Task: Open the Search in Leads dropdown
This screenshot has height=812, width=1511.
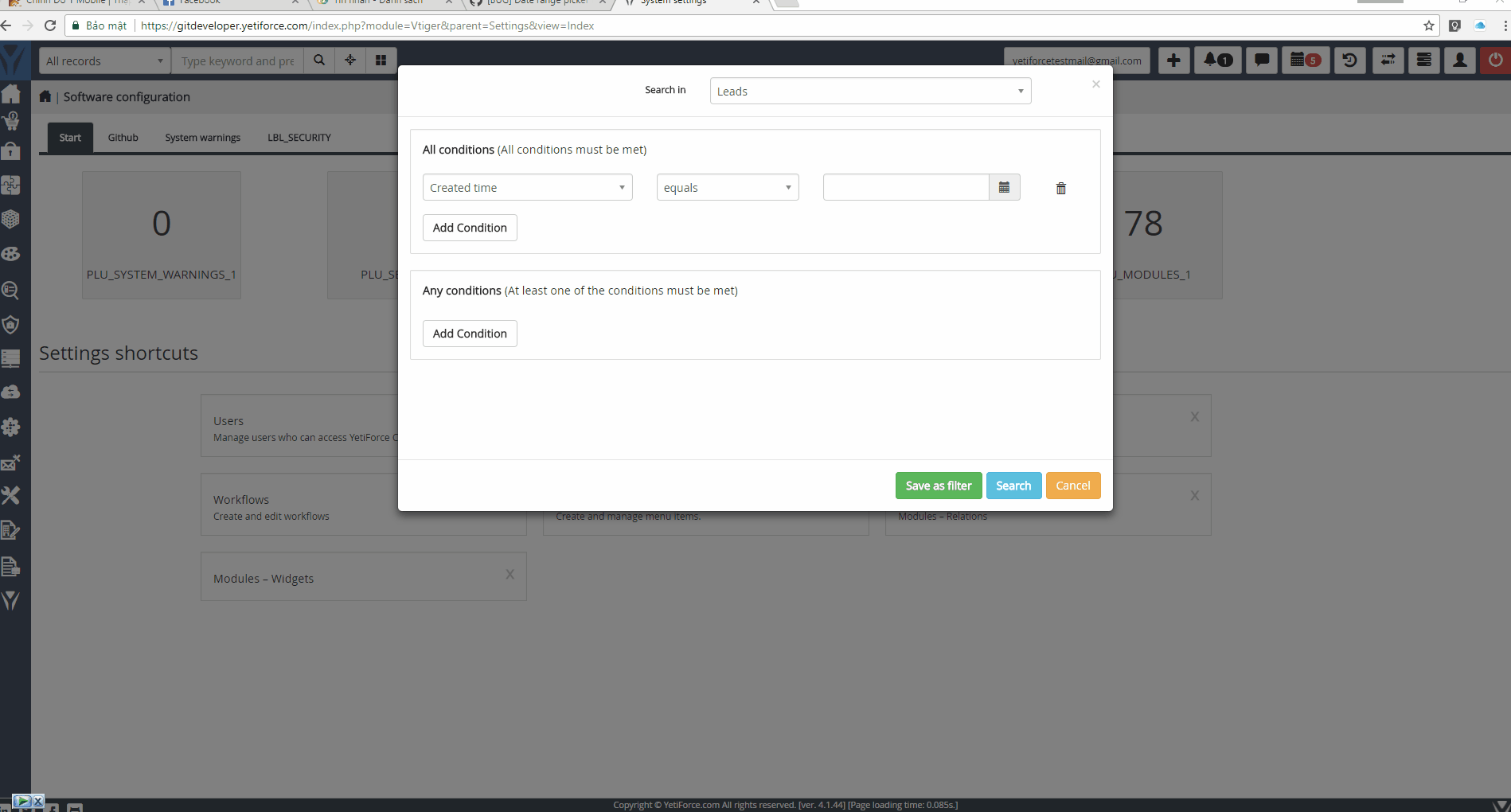Action: (x=870, y=91)
